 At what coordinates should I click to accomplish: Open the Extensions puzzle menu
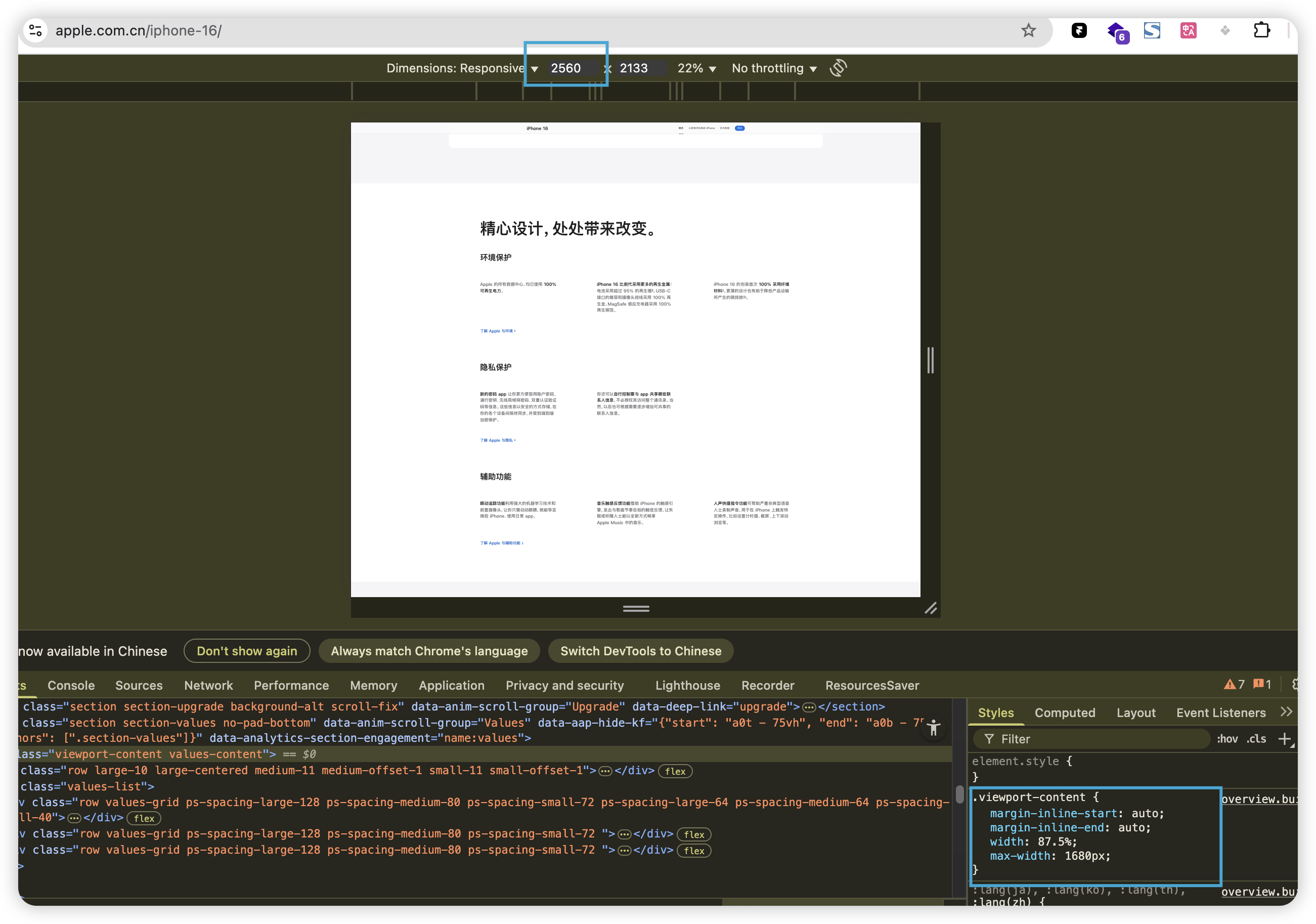pos(1261,30)
